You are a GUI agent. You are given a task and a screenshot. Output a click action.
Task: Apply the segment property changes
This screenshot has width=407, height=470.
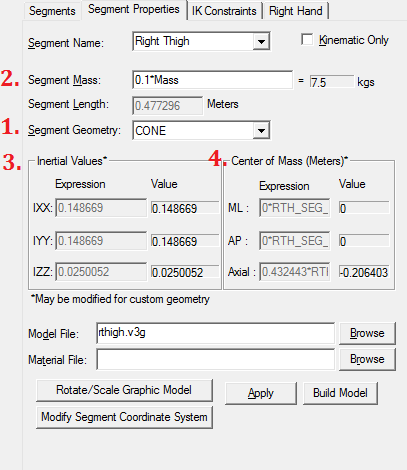[x=261, y=393]
